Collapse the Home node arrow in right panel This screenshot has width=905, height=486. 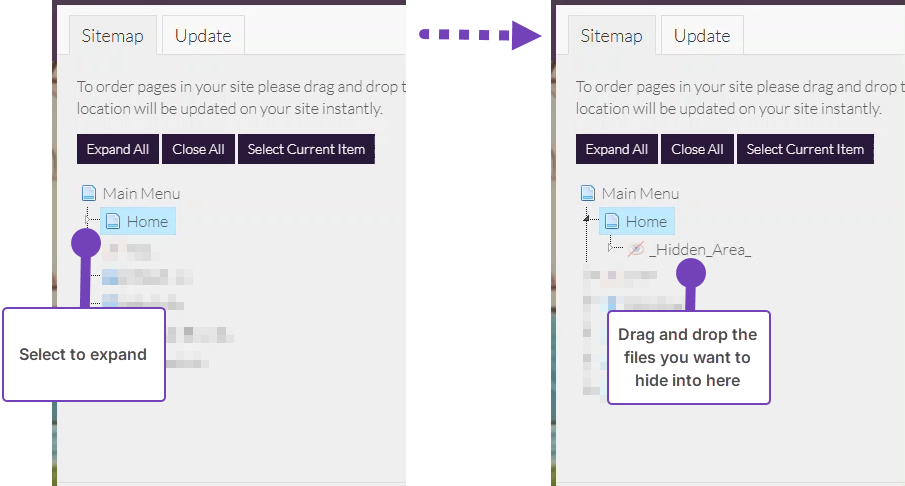pyautogui.click(x=587, y=217)
